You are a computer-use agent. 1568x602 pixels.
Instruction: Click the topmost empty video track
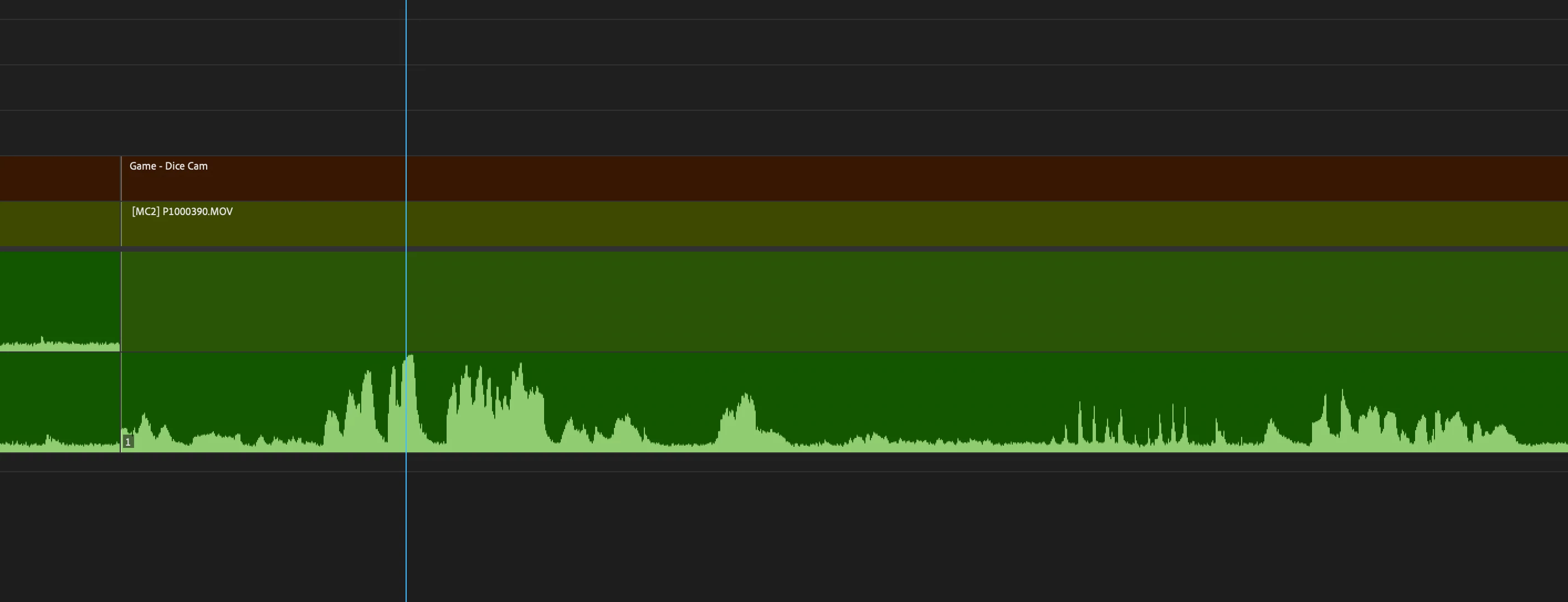[784, 9]
